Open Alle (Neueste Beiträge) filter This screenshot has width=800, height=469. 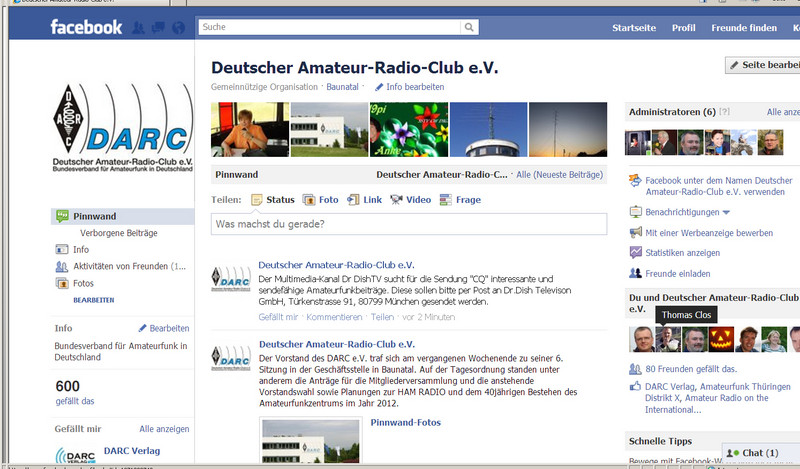point(559,175)
